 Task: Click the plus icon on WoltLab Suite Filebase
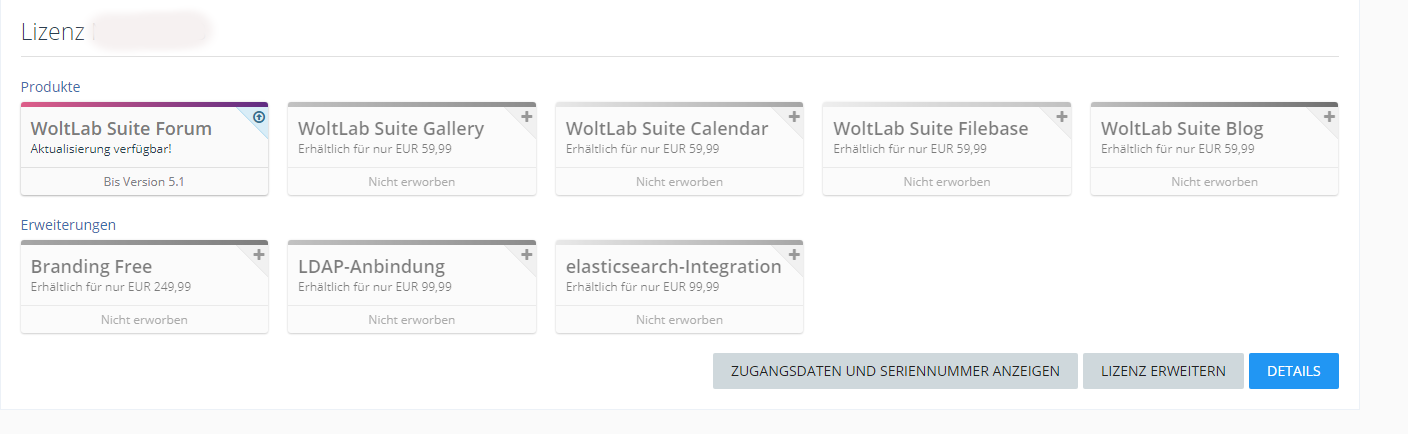1062,117
